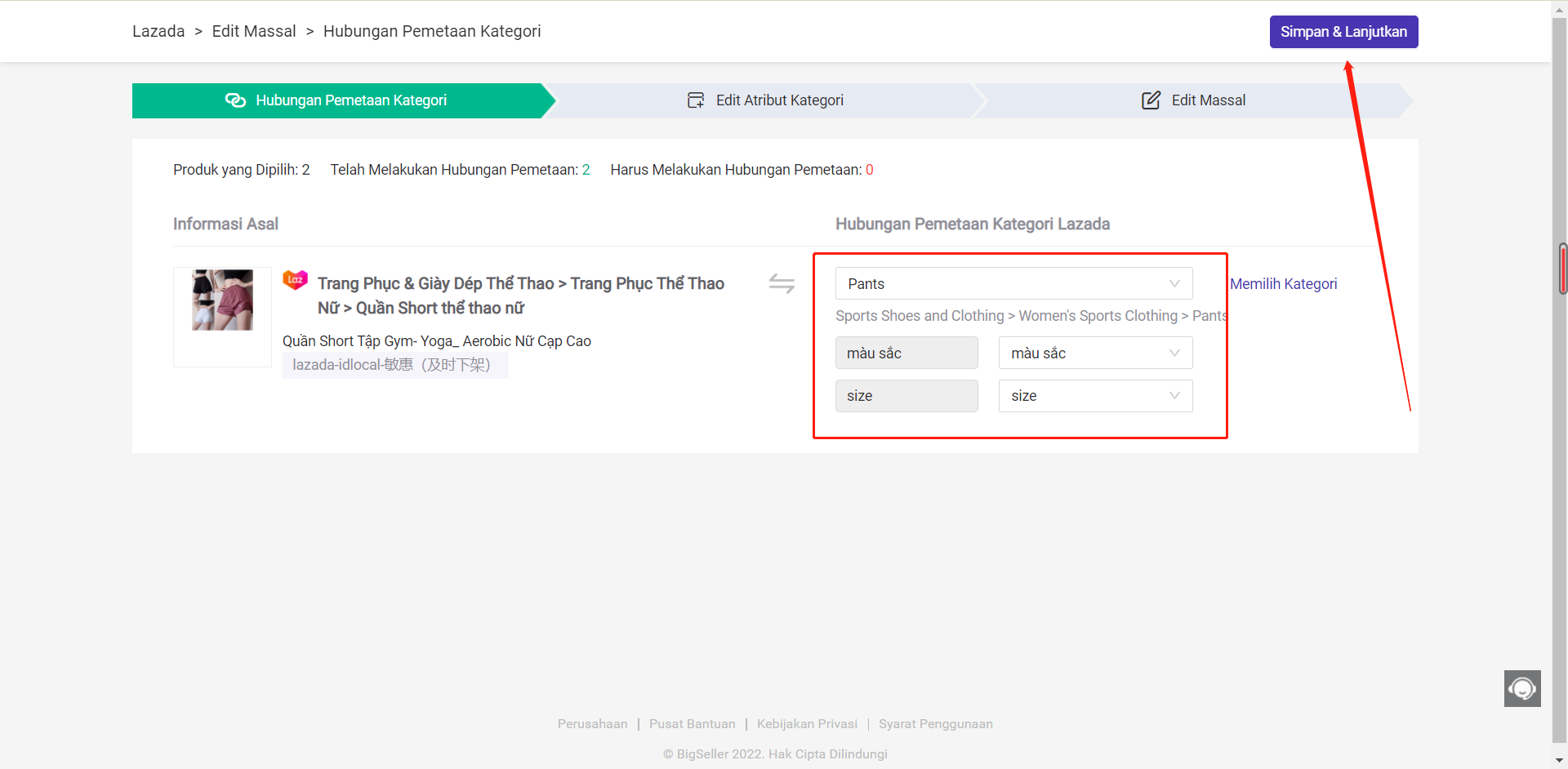This screenshot has width=1568, height=769.
Task: Click the linked-chain icon in first step
Action: click(x=235, y=100)
